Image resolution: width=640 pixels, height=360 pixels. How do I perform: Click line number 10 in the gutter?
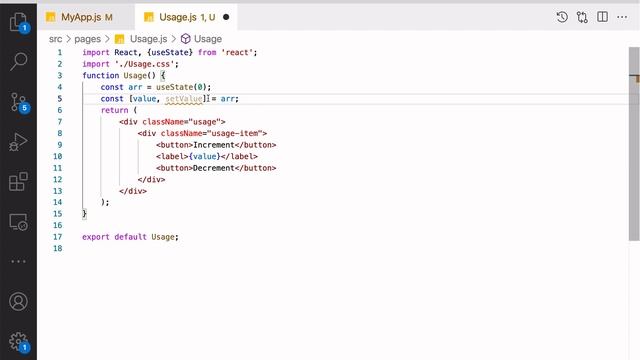pyautogui.click(x=58, y=156)
